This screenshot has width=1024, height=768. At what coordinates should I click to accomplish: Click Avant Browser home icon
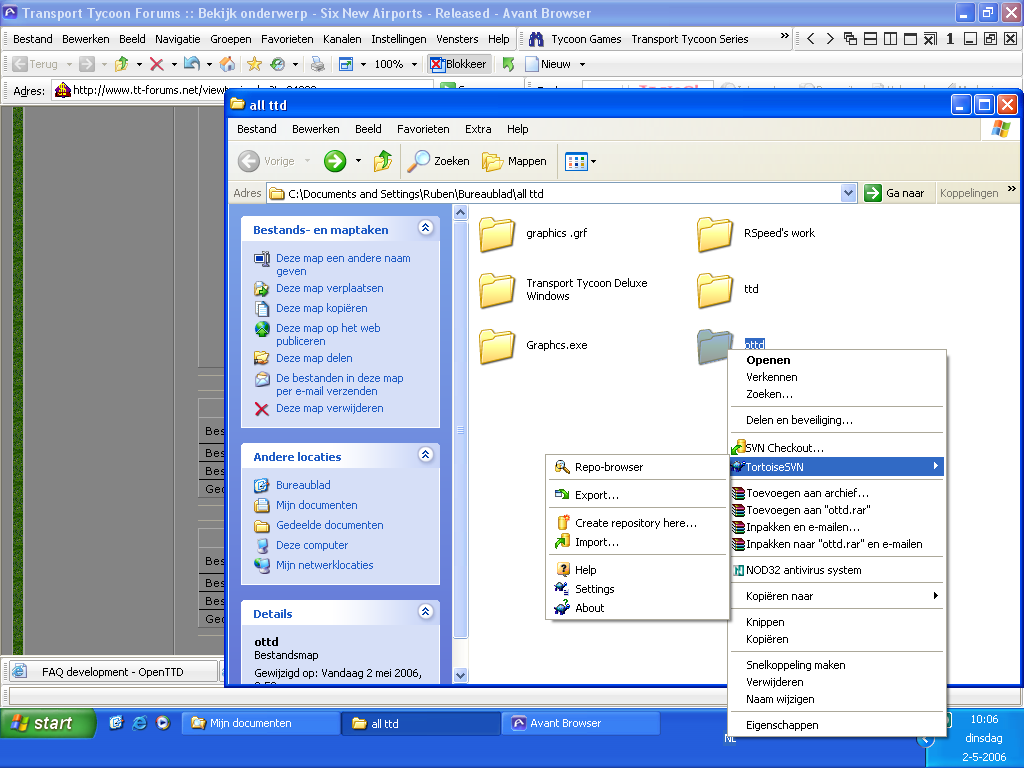click(227, 64)
